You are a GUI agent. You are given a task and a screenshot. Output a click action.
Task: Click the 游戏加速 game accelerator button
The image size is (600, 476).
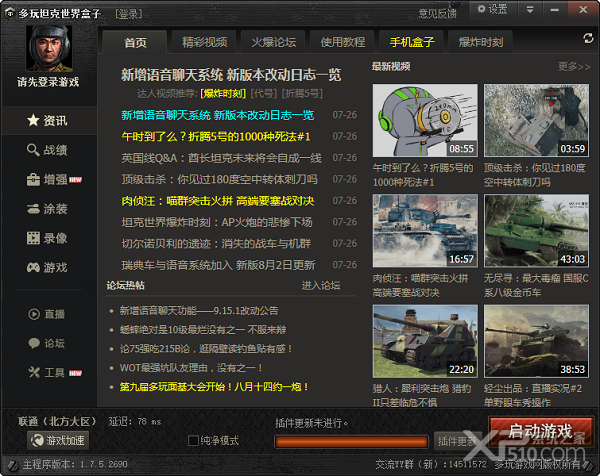click(58, 440)
